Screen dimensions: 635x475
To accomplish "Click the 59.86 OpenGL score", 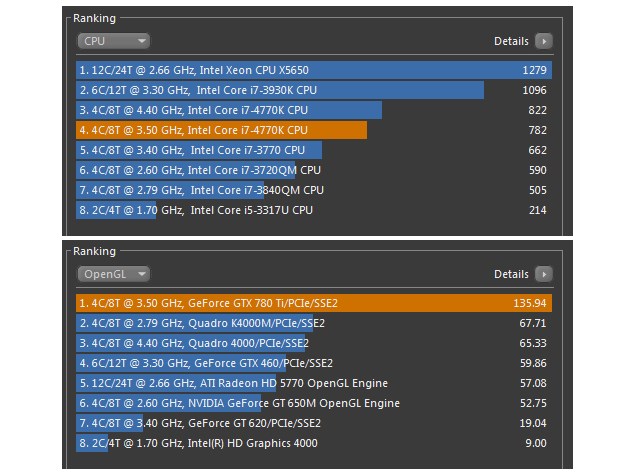I will 533,363.
